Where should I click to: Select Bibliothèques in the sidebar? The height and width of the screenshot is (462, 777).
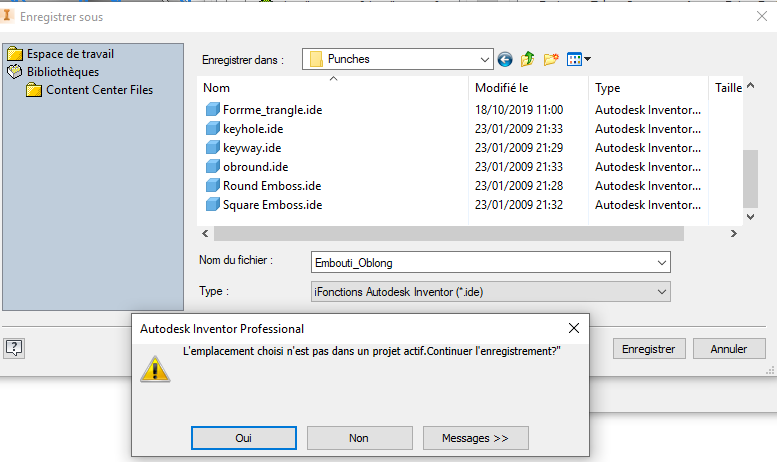[63, 72]
